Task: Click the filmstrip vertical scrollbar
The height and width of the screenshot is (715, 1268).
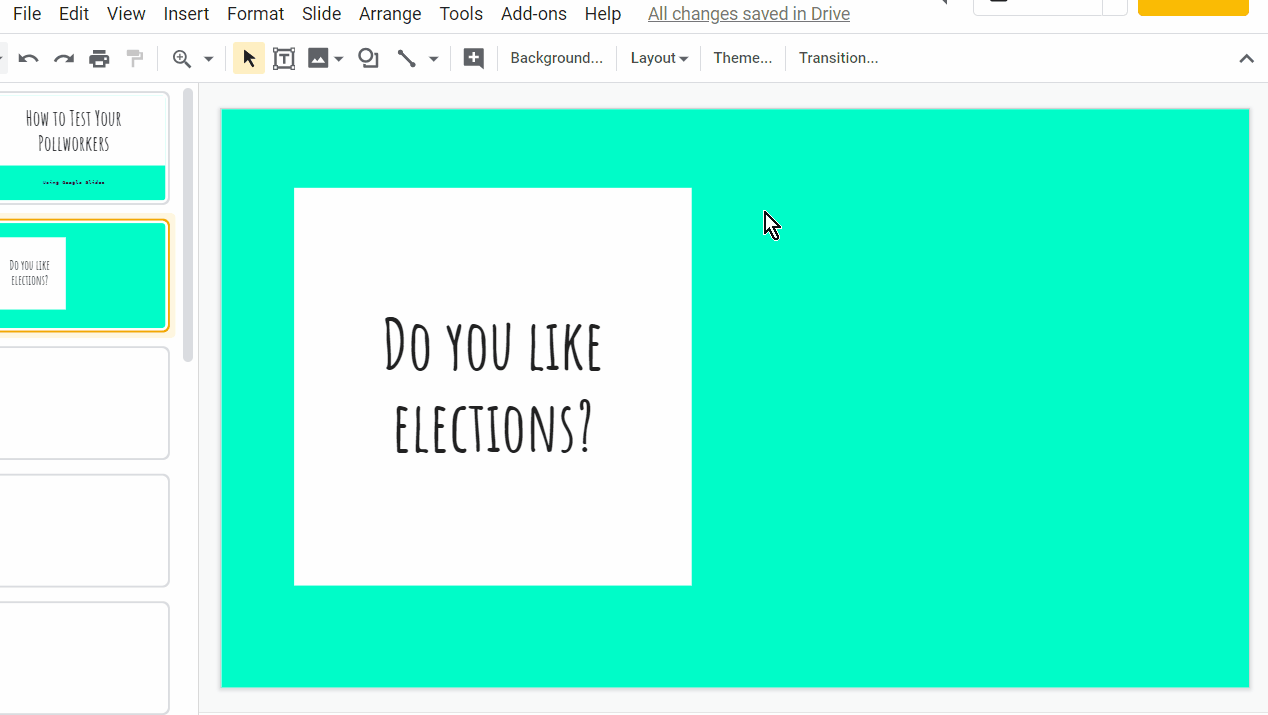Action: (x=188, y=225)
